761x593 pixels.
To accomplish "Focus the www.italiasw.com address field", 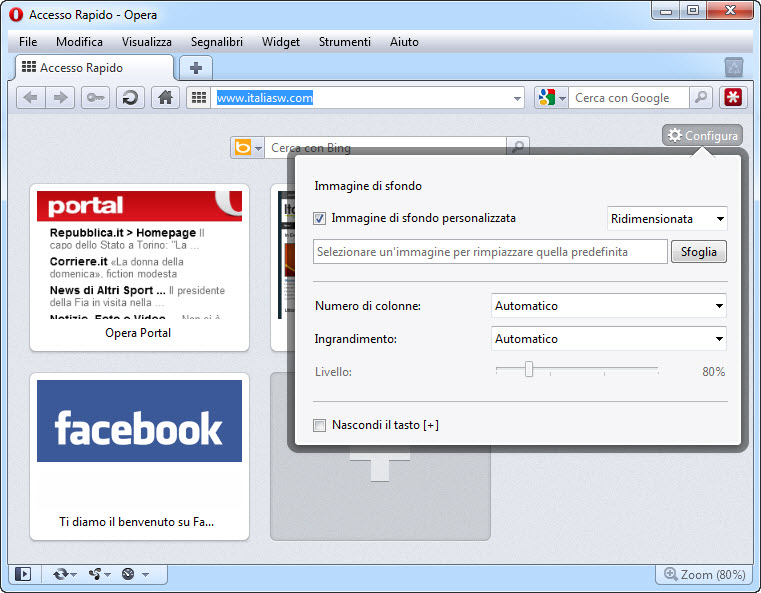I will click(362, 98).
